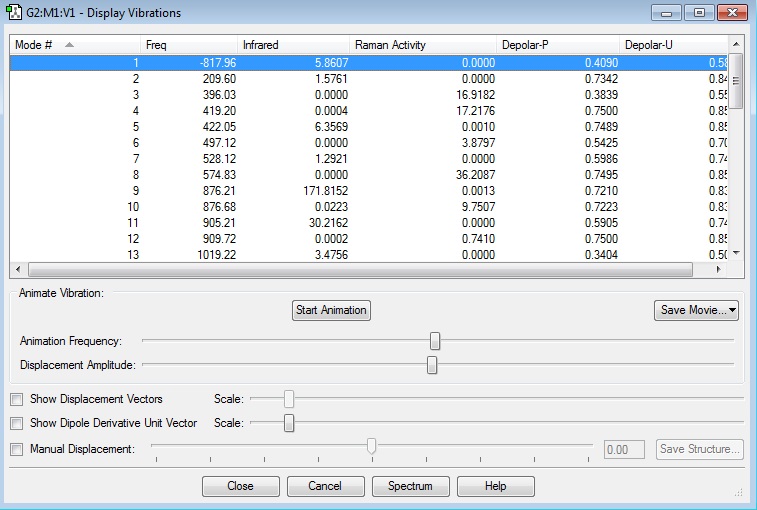757x510 pixels.
Task: Click the Raman activity value 17.2176
Action: 476,111
